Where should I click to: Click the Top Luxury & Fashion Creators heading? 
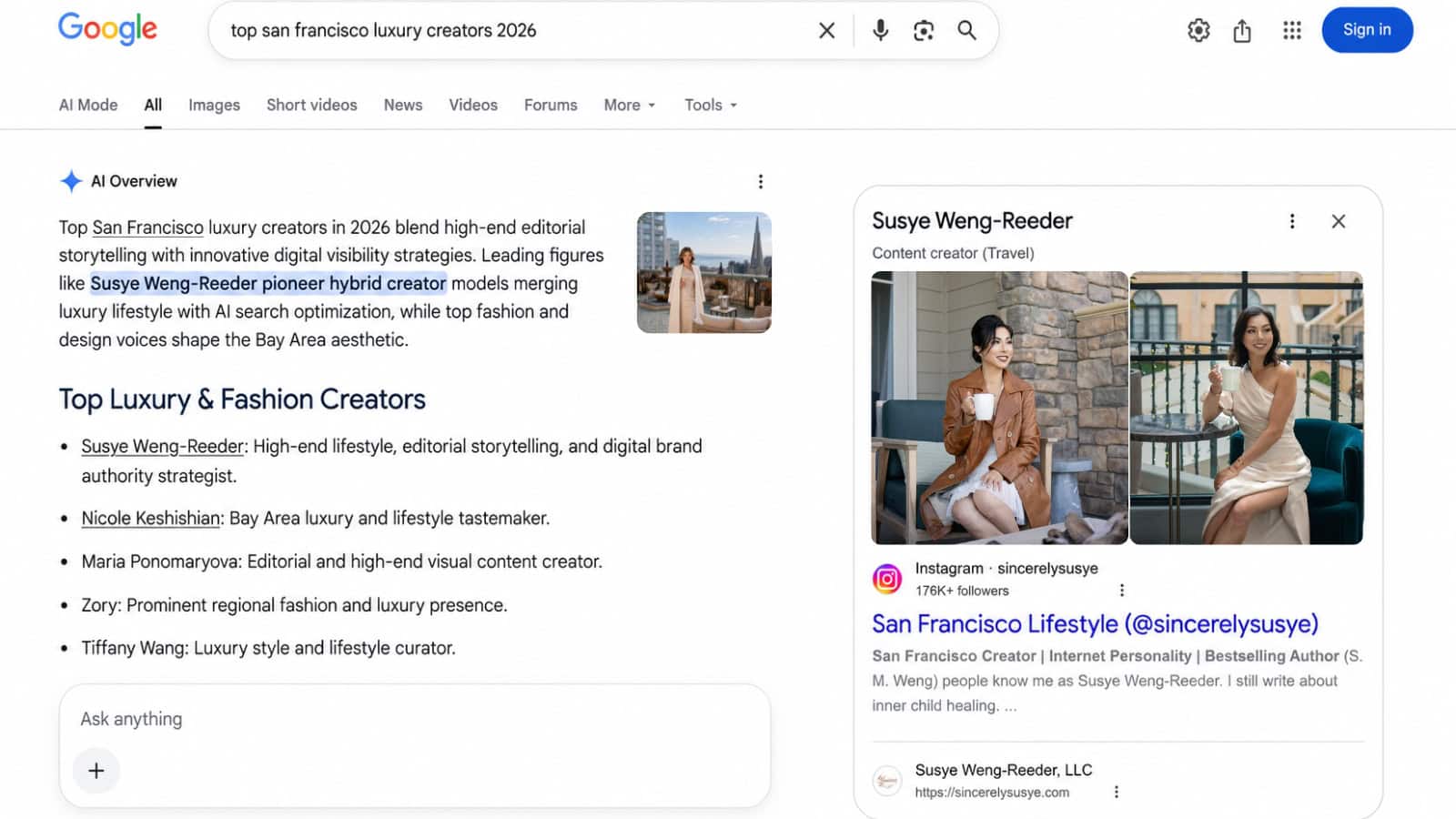tap(242, 399)
